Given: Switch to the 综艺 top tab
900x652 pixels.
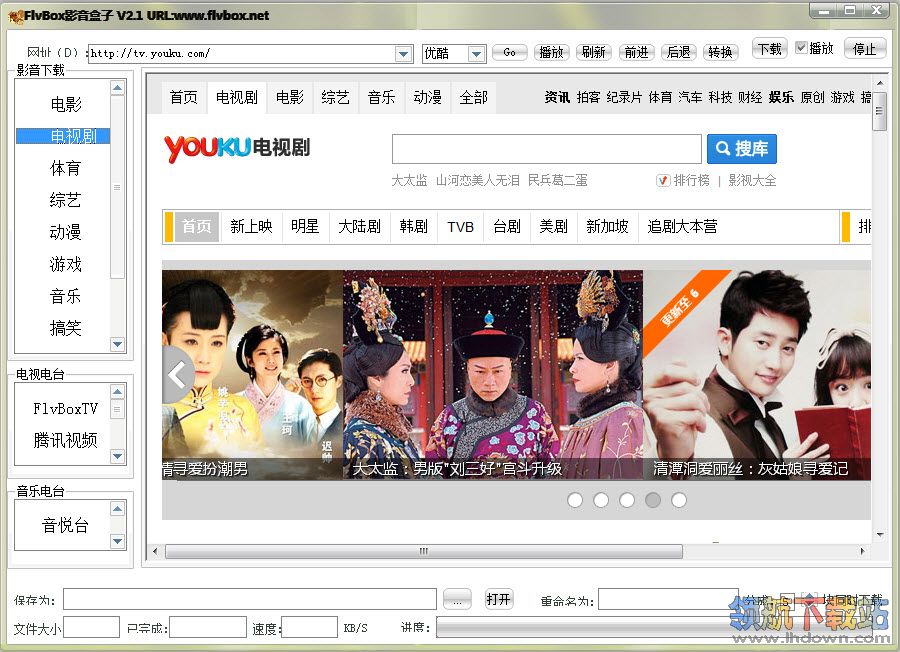Looking at the screenshot, I should (336, 98).
